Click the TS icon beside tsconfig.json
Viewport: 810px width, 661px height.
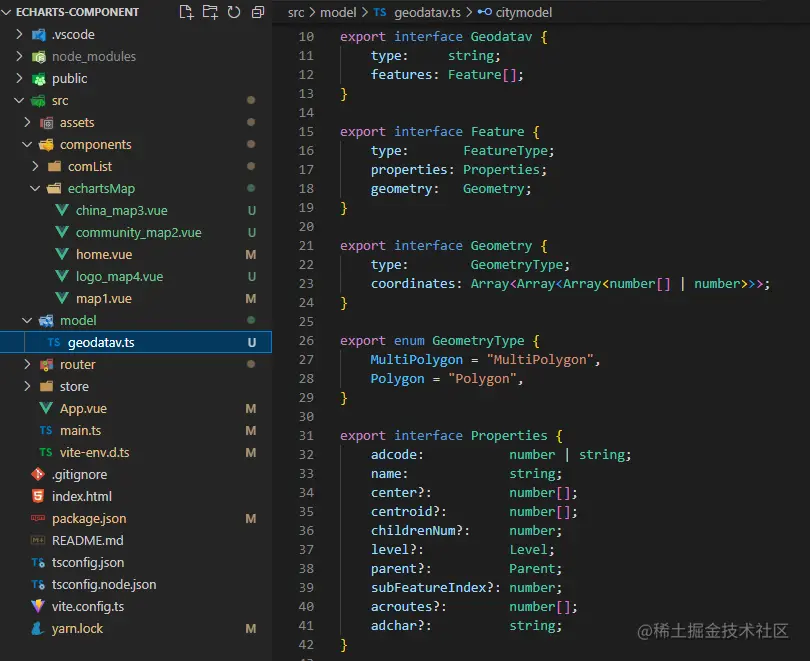[x=38, y=562]
